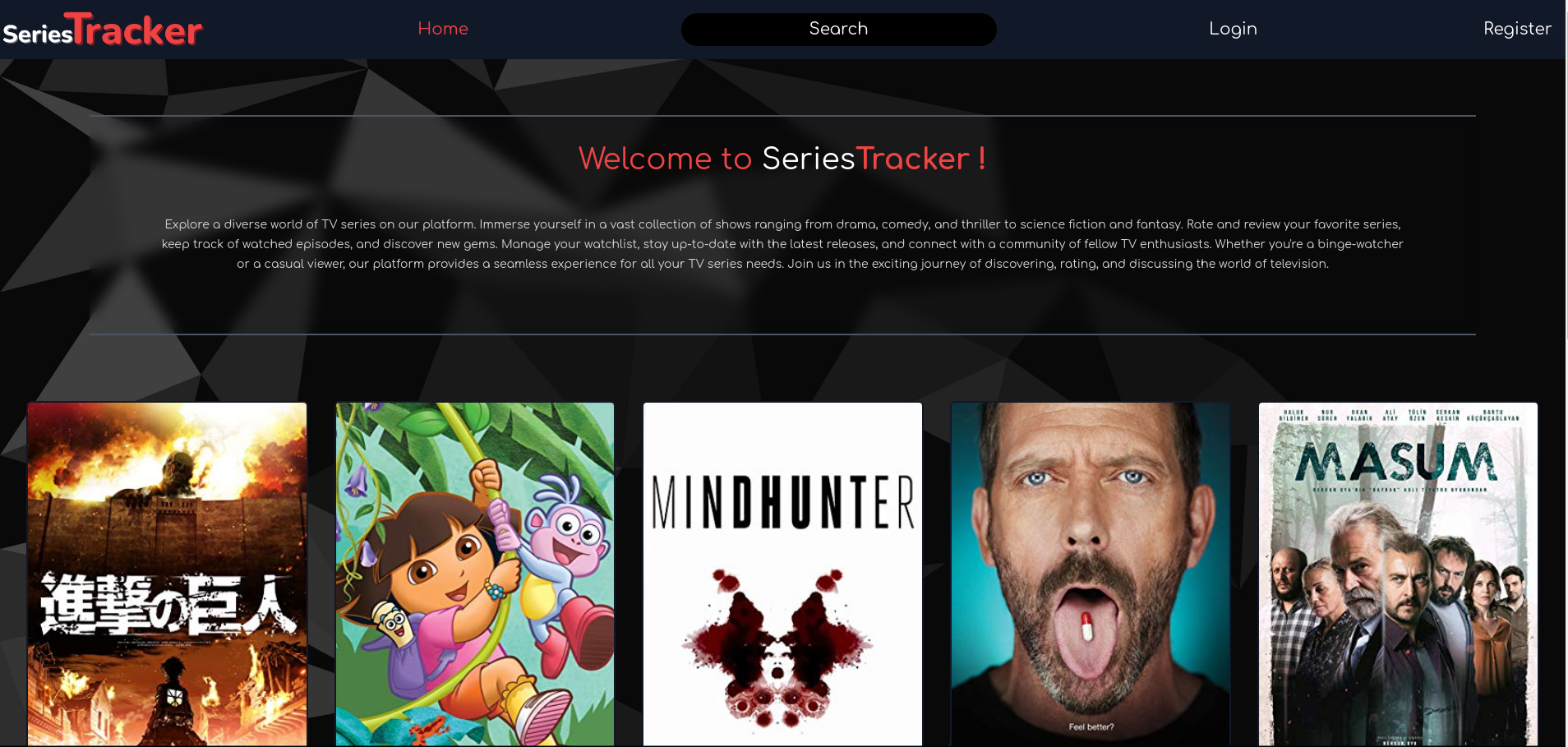Open the Attack on Titan poster
Viewport: 1568px width, 747px height.
point(168,574)
